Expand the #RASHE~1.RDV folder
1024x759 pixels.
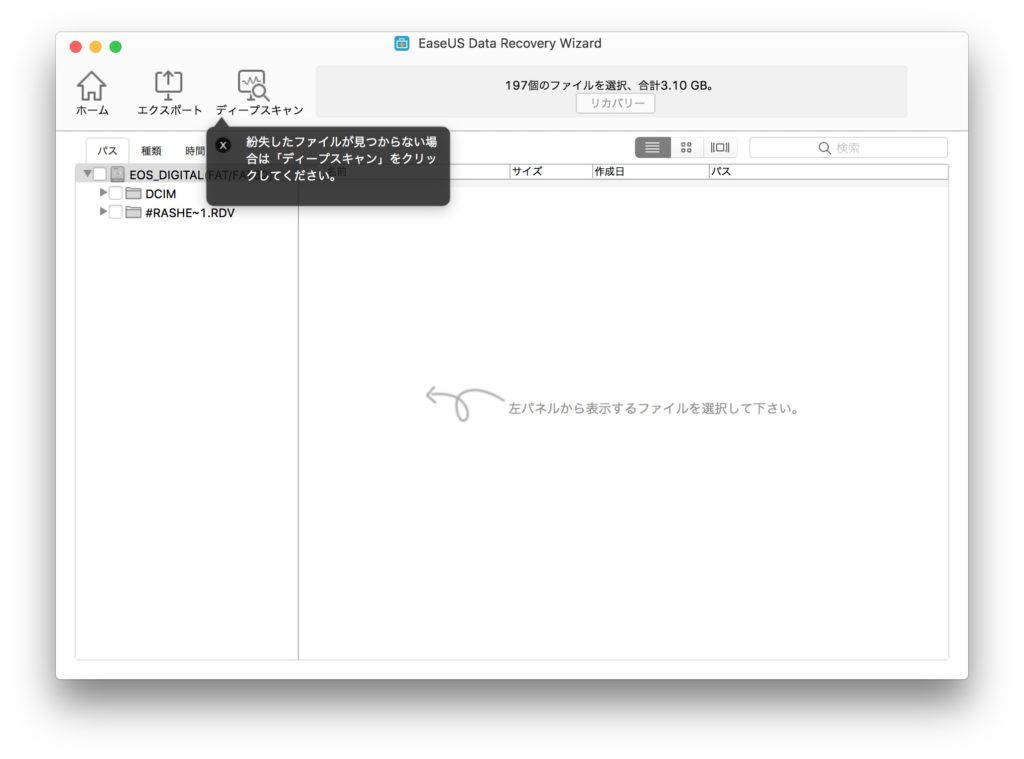103,212
